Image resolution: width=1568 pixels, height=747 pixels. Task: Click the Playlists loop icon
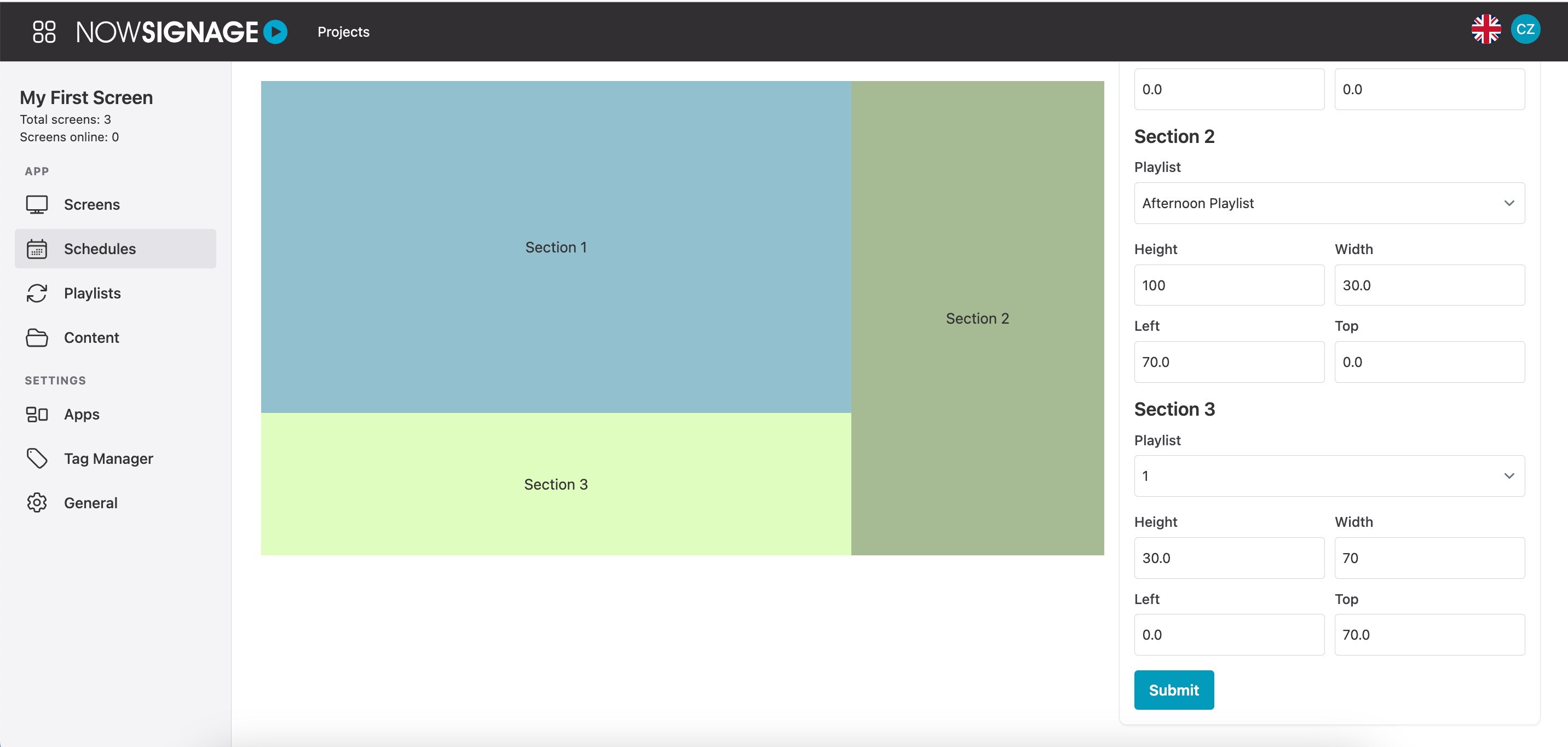(38, 293)
